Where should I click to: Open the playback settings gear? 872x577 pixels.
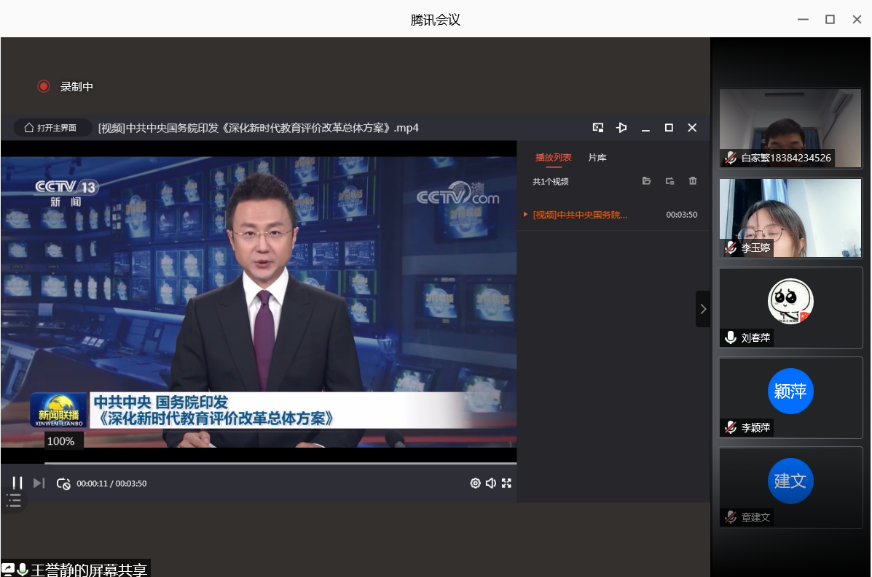coord(475,483)
